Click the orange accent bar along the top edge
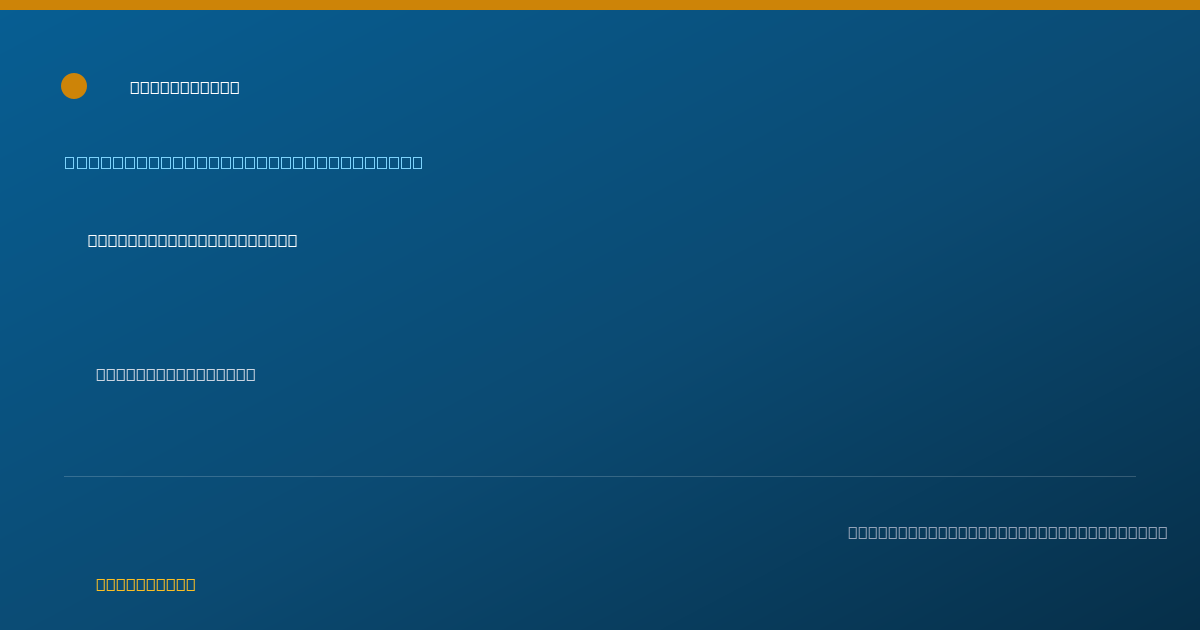The height and width of the screenshot is (630, 1200). point(600,5)
